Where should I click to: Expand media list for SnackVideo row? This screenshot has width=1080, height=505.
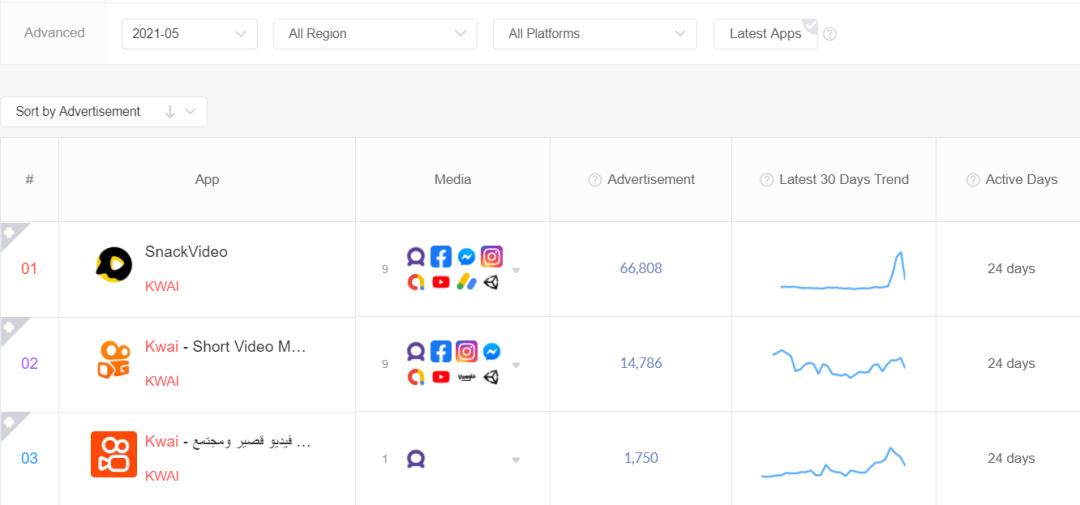click(x=516, y=270)
